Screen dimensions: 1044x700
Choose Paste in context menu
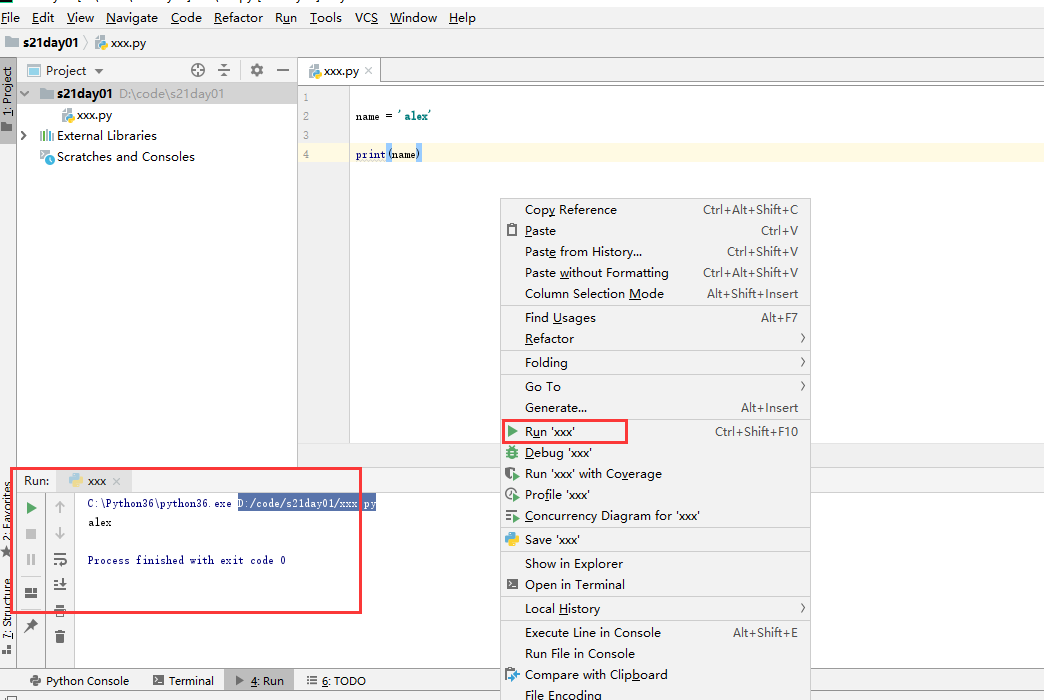[655, 230]
